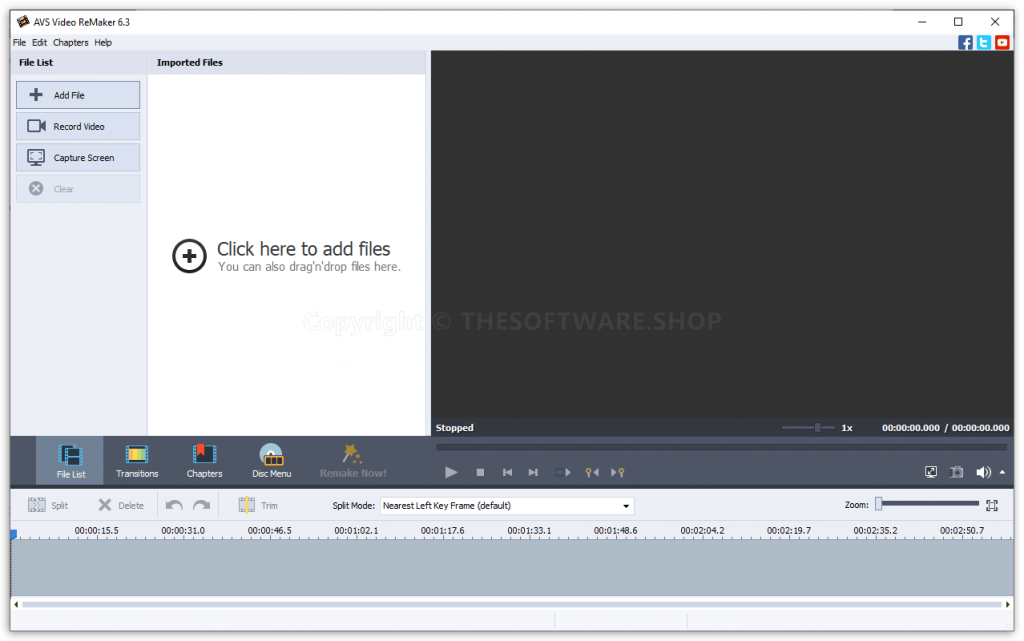Screen dimensions: 1024x641
Task: Click the AVS Video ReMaker app icon
Action: 23,22
